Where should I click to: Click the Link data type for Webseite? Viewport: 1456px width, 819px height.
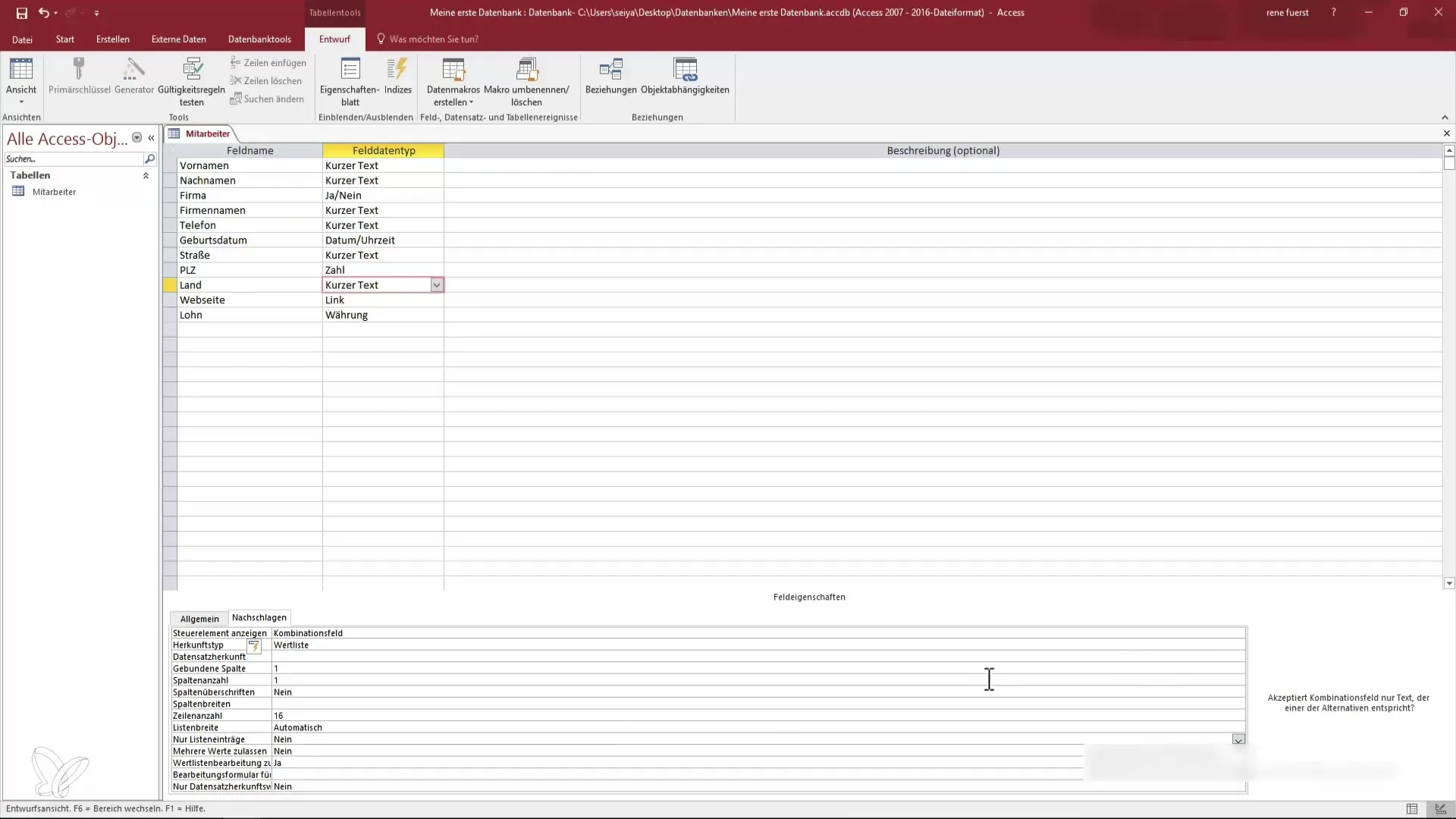pyautogui.click(x=383, y=300)
